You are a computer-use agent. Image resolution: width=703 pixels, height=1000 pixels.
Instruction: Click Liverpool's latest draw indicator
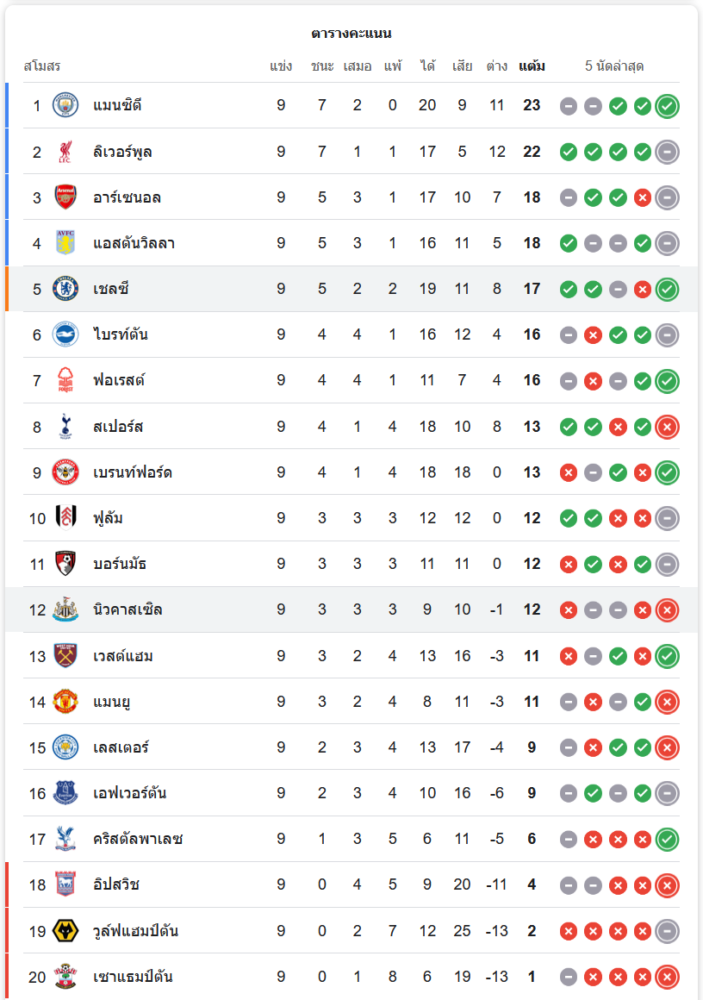click(x=667, y=152)
